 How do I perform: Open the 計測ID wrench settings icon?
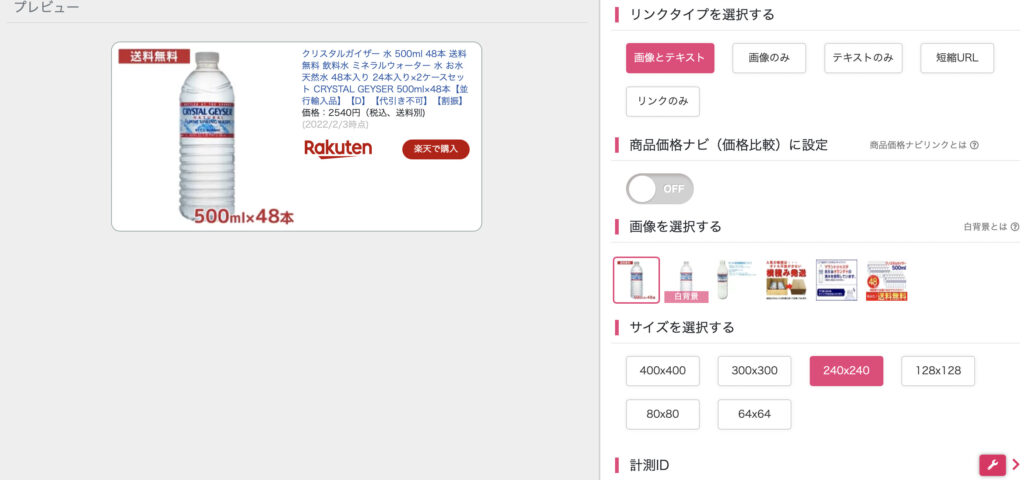tap(992, 465)
